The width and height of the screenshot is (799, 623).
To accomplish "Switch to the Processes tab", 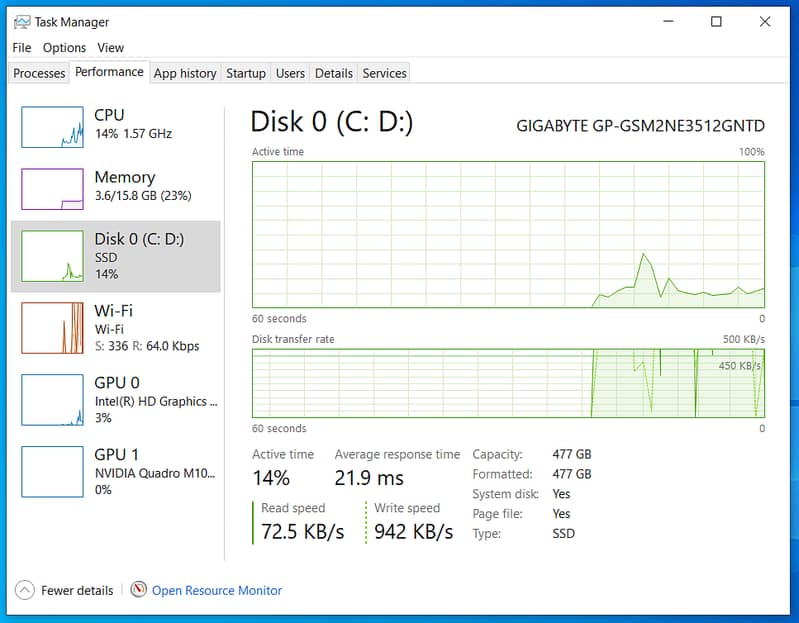I will point(39,73).
